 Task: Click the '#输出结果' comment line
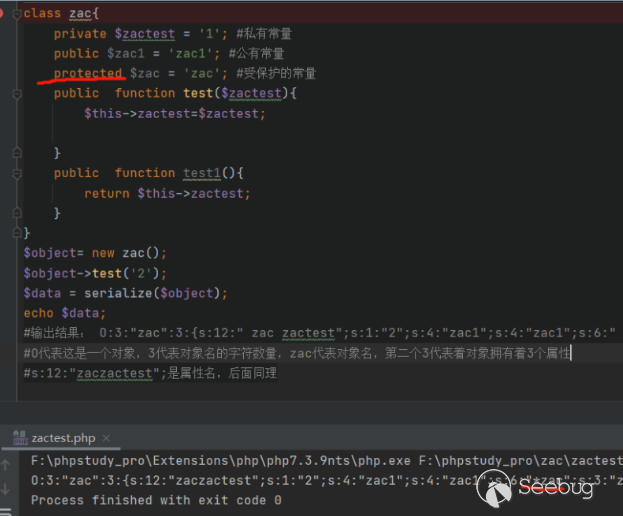click(319, 333)
